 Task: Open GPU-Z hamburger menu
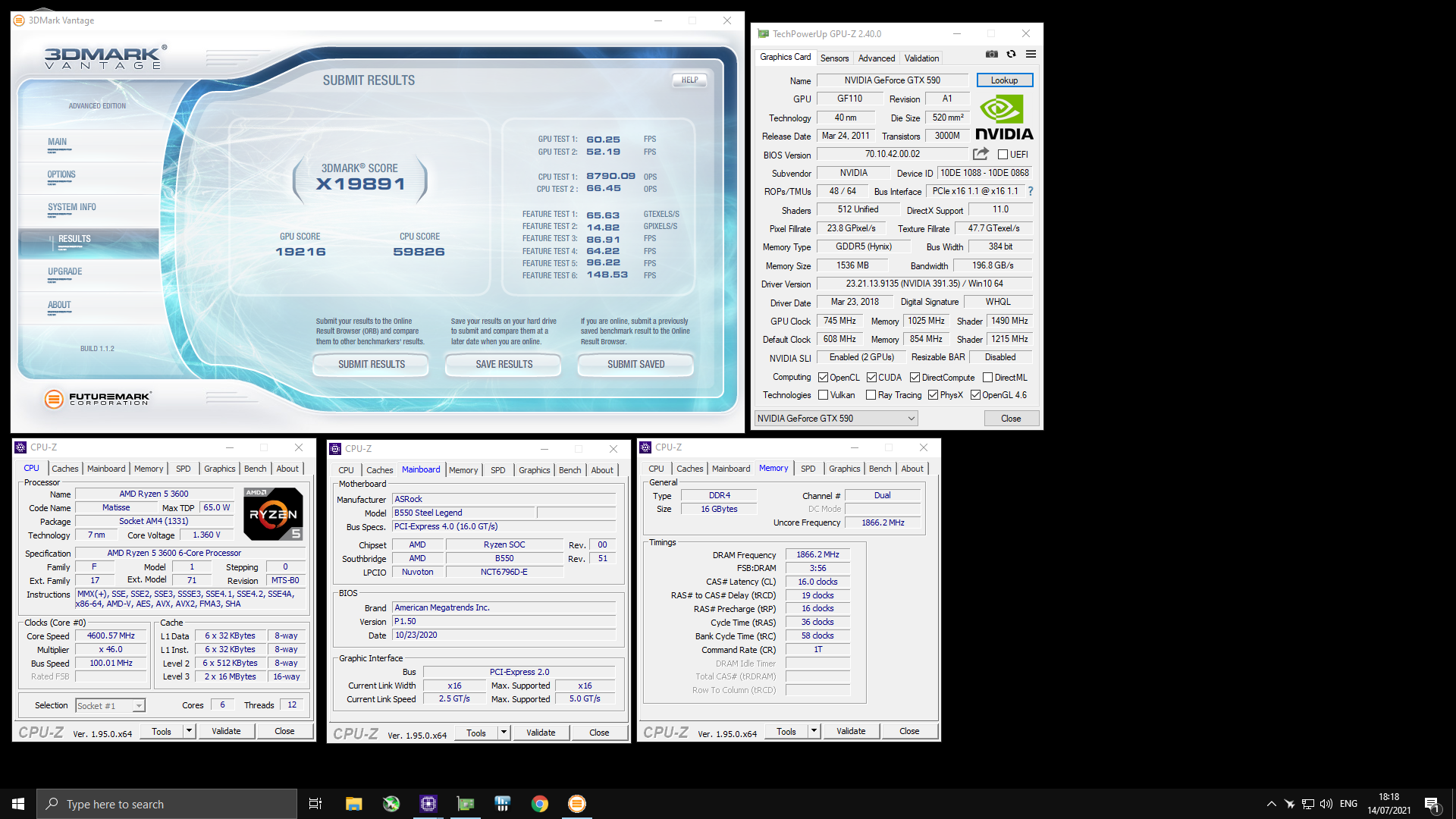point(1031,54)
